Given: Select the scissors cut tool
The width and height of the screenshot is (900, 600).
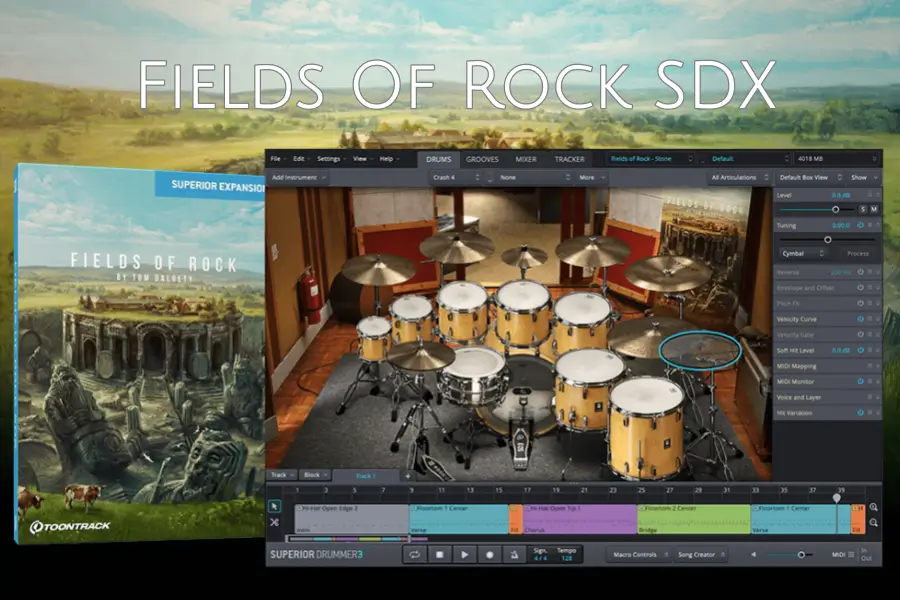Looking at the screenshot, I should point(274,522).
